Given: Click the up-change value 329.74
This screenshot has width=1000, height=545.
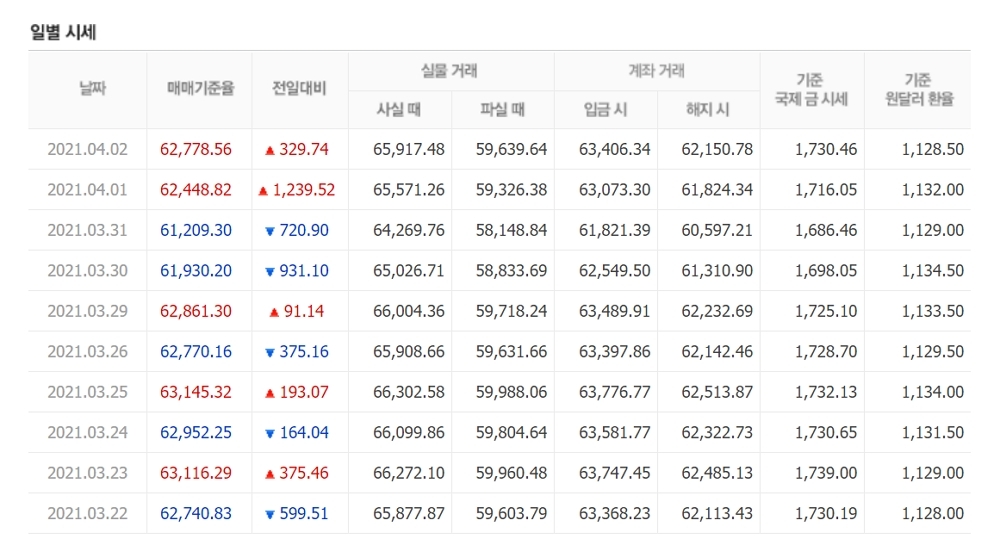Looking at the screenshot, I should pos(304,149).
